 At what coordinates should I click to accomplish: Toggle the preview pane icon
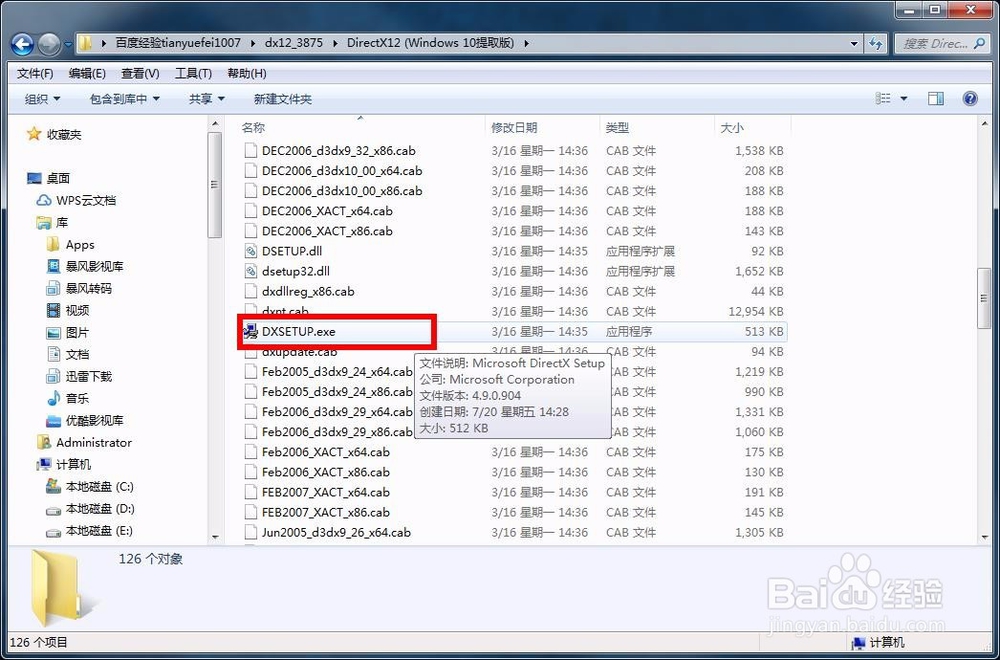click(937, 98)
